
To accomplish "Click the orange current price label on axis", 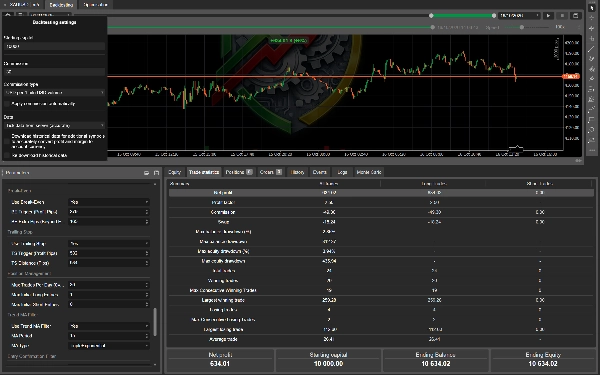I will [571, 77].
